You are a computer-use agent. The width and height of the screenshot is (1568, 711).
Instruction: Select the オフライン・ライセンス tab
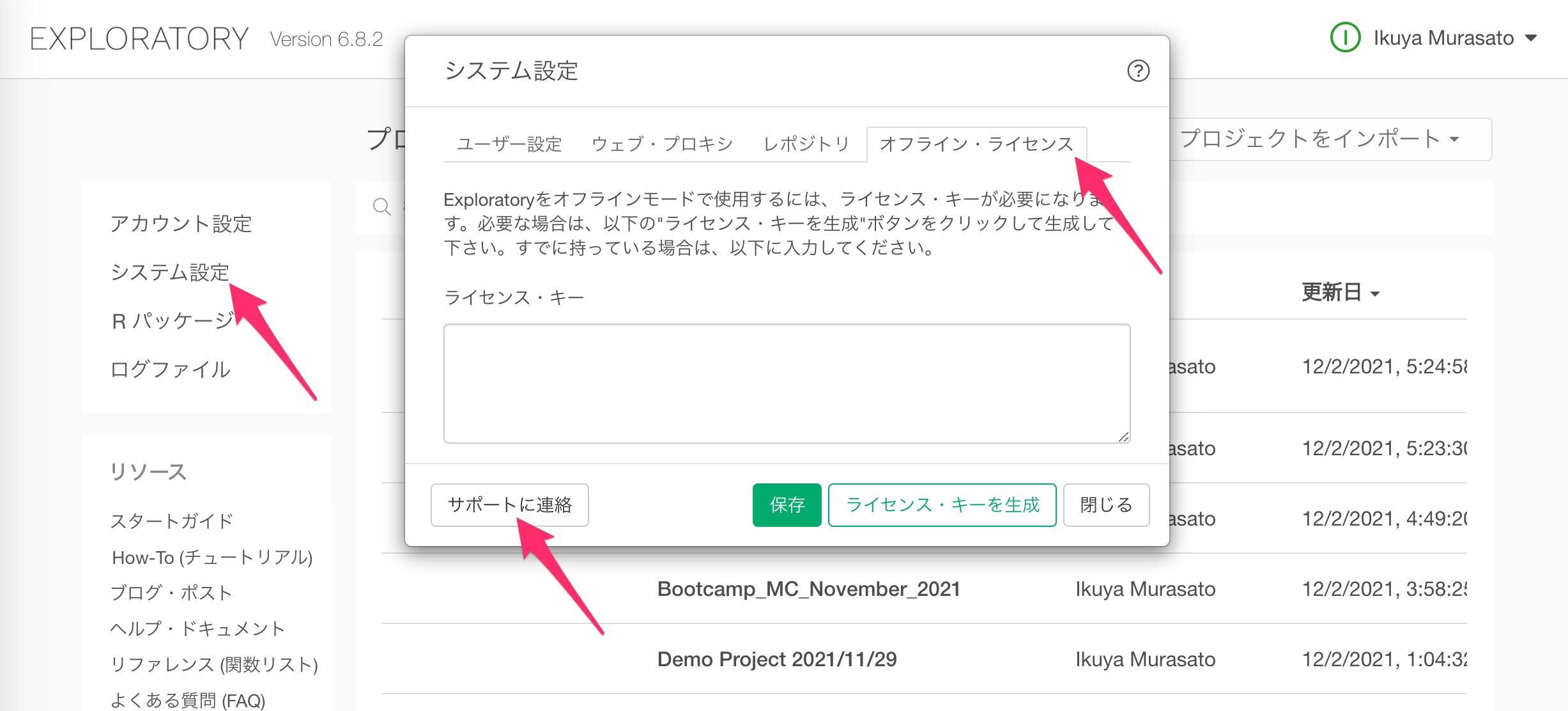click(976, 144)
